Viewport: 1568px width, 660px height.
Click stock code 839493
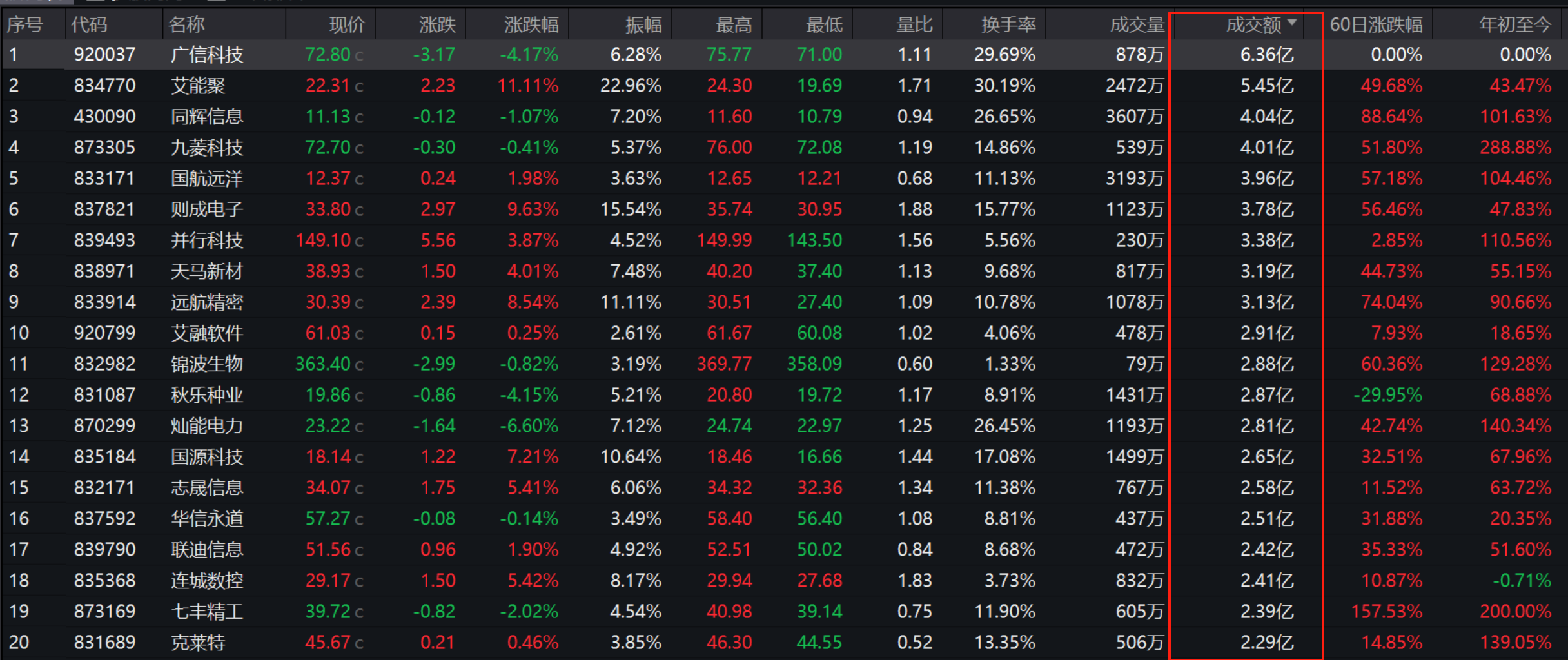pyautogui.click(x=104, y=240)
